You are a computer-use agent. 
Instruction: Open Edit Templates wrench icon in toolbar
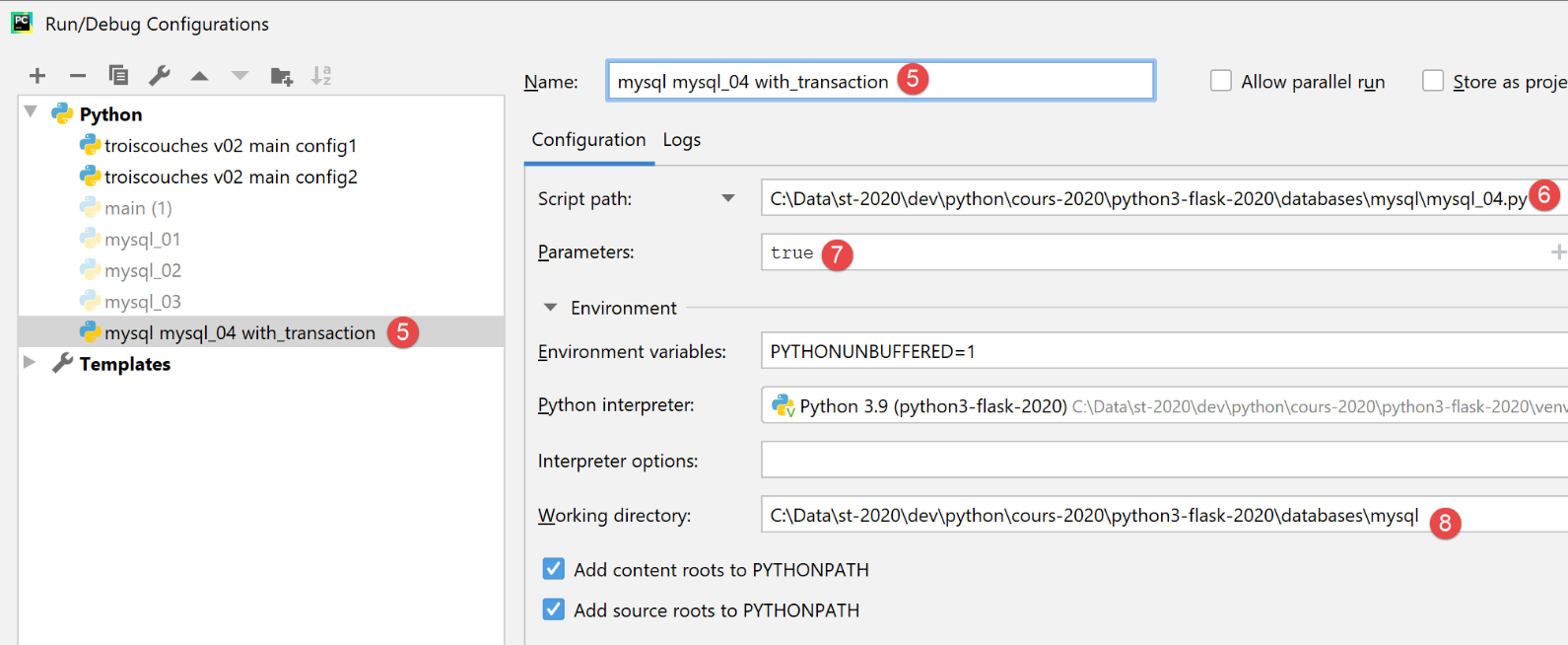[x=160, y=75]
